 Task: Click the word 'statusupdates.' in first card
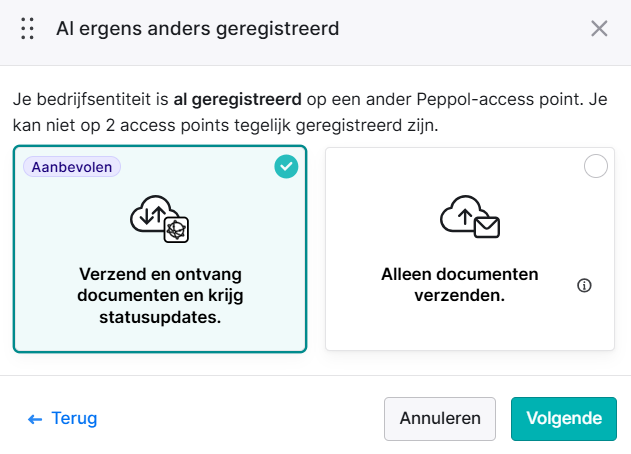pos(160,317)
